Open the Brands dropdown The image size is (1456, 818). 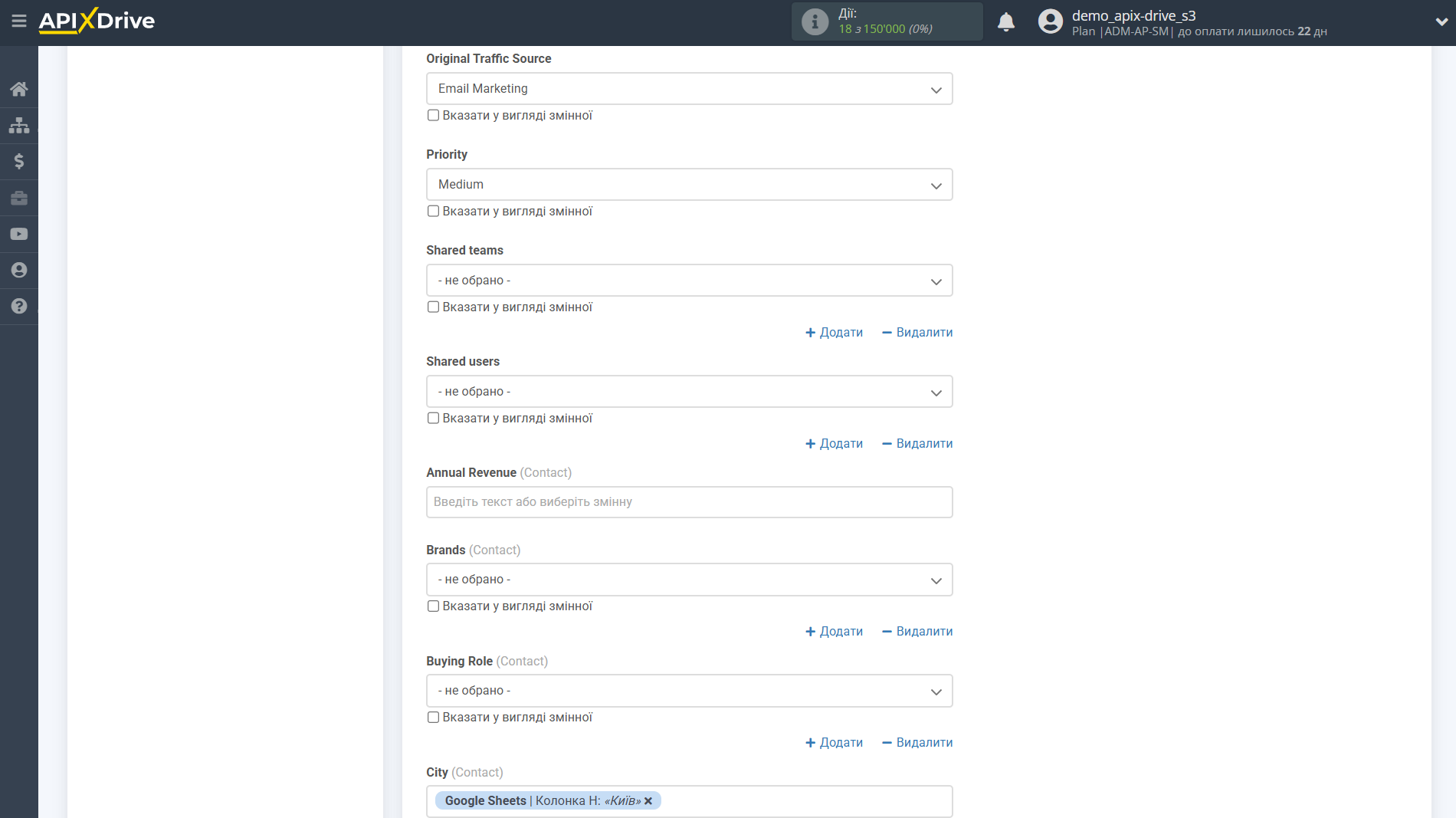coord(689,580)
